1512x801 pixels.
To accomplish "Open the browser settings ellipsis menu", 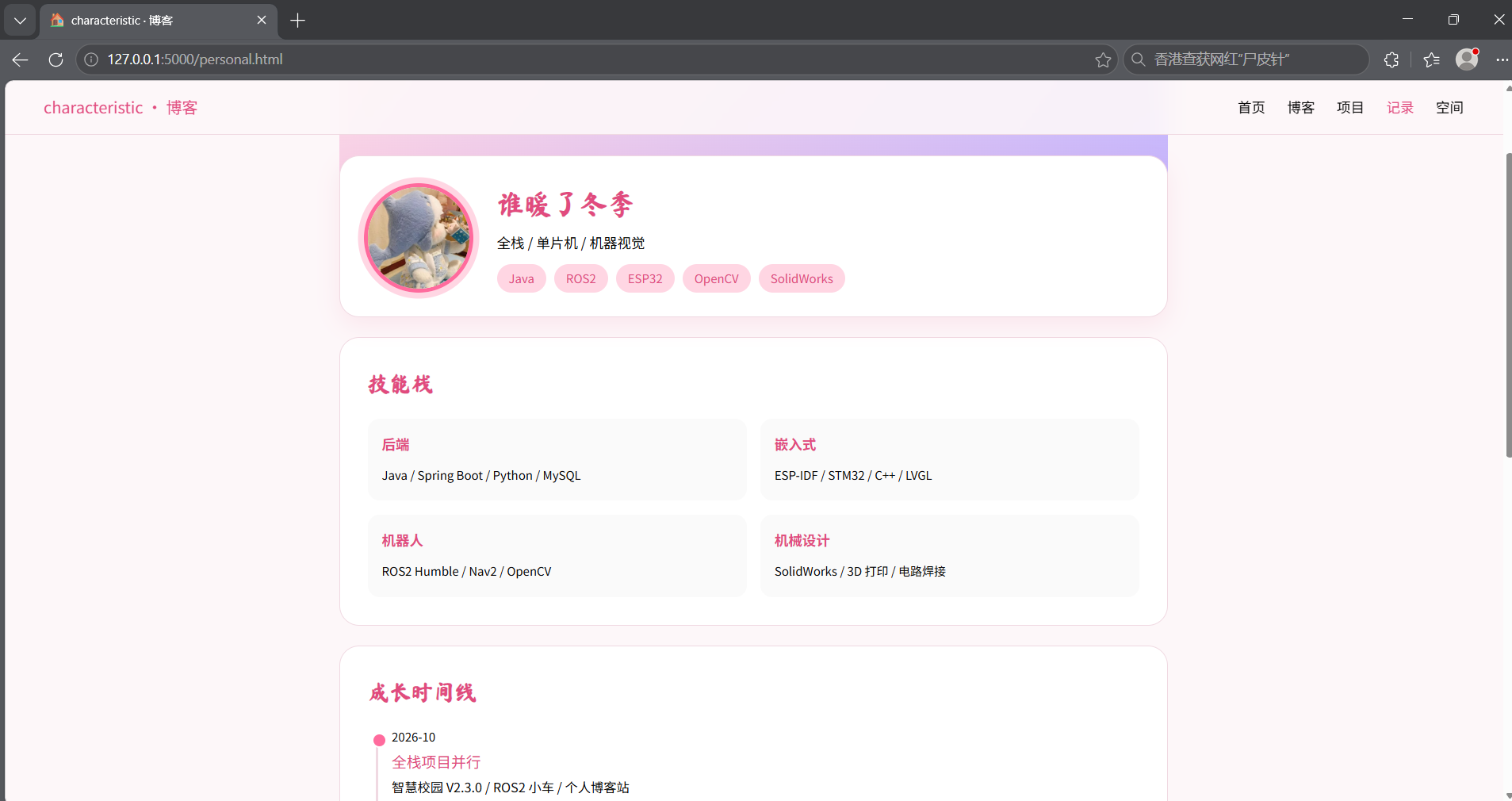I will point(1502,59).
